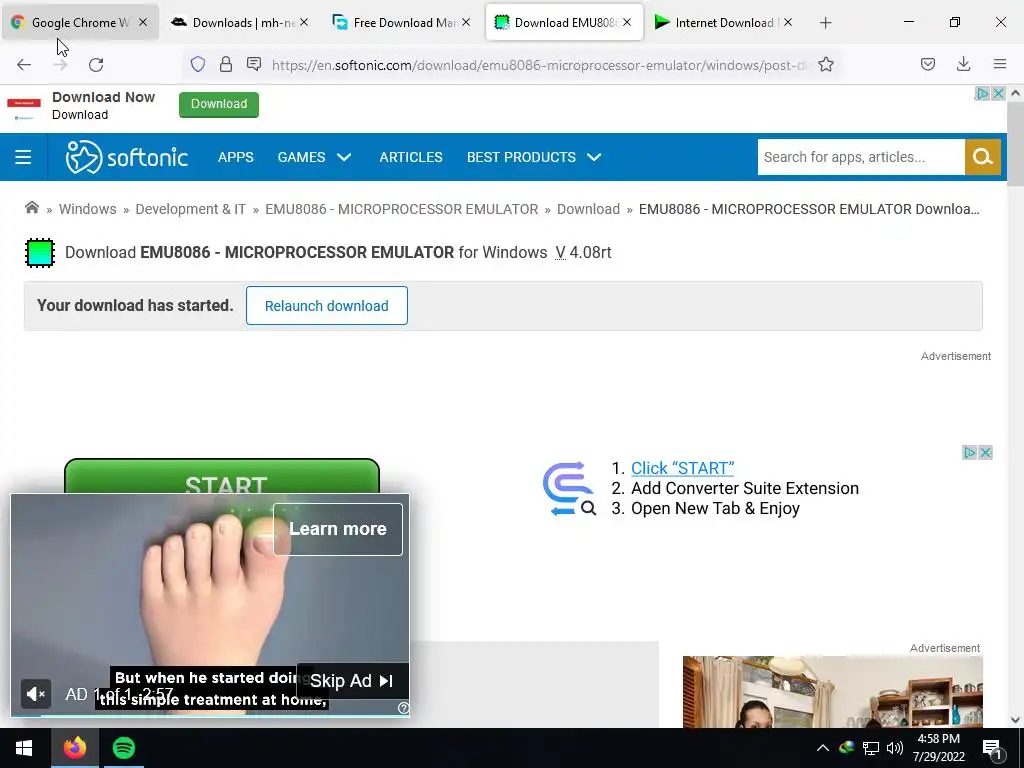1024x768 pixels.
Task: Open Softonic hamburger side menu
Action: 23,157
